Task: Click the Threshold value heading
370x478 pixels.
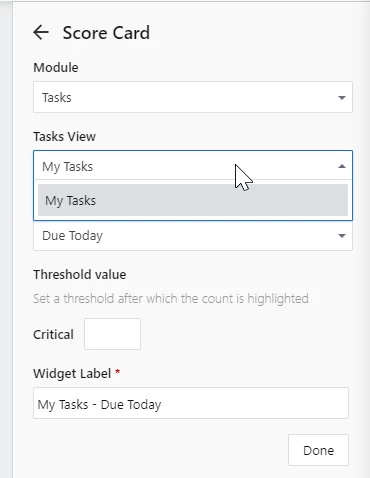Action: point(80,274)
